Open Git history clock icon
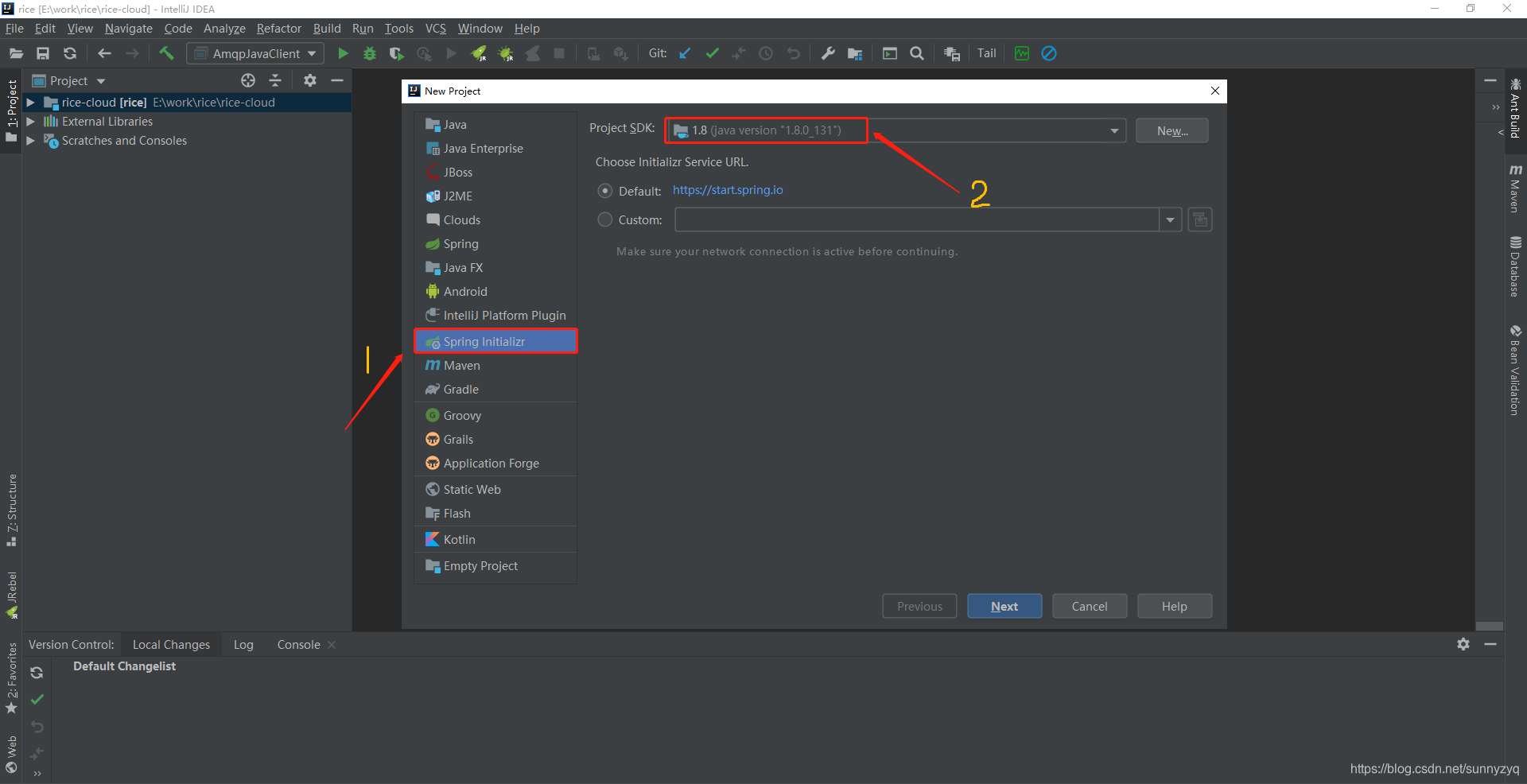This screenshot has height=784, width=1527. 766,53
